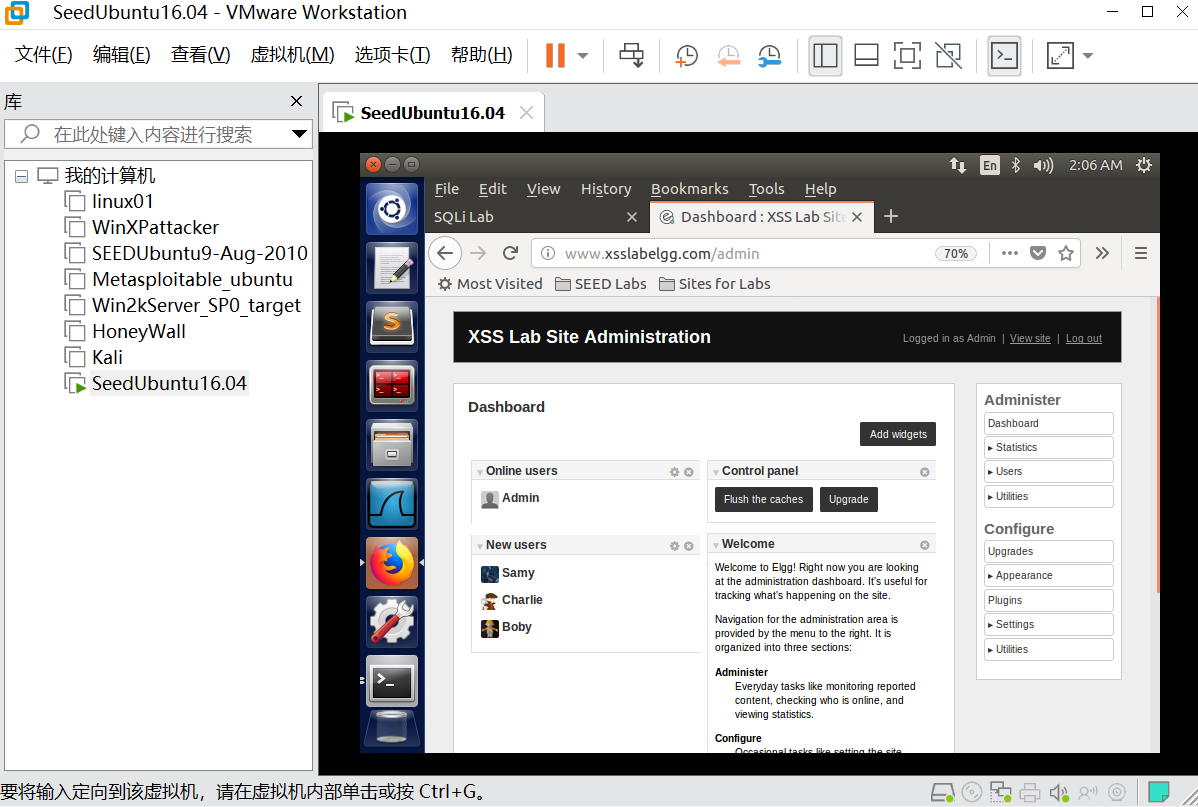Screen dimensions: 1198x807
Task: Open the 帮助(H) menu
Action: 481,55
